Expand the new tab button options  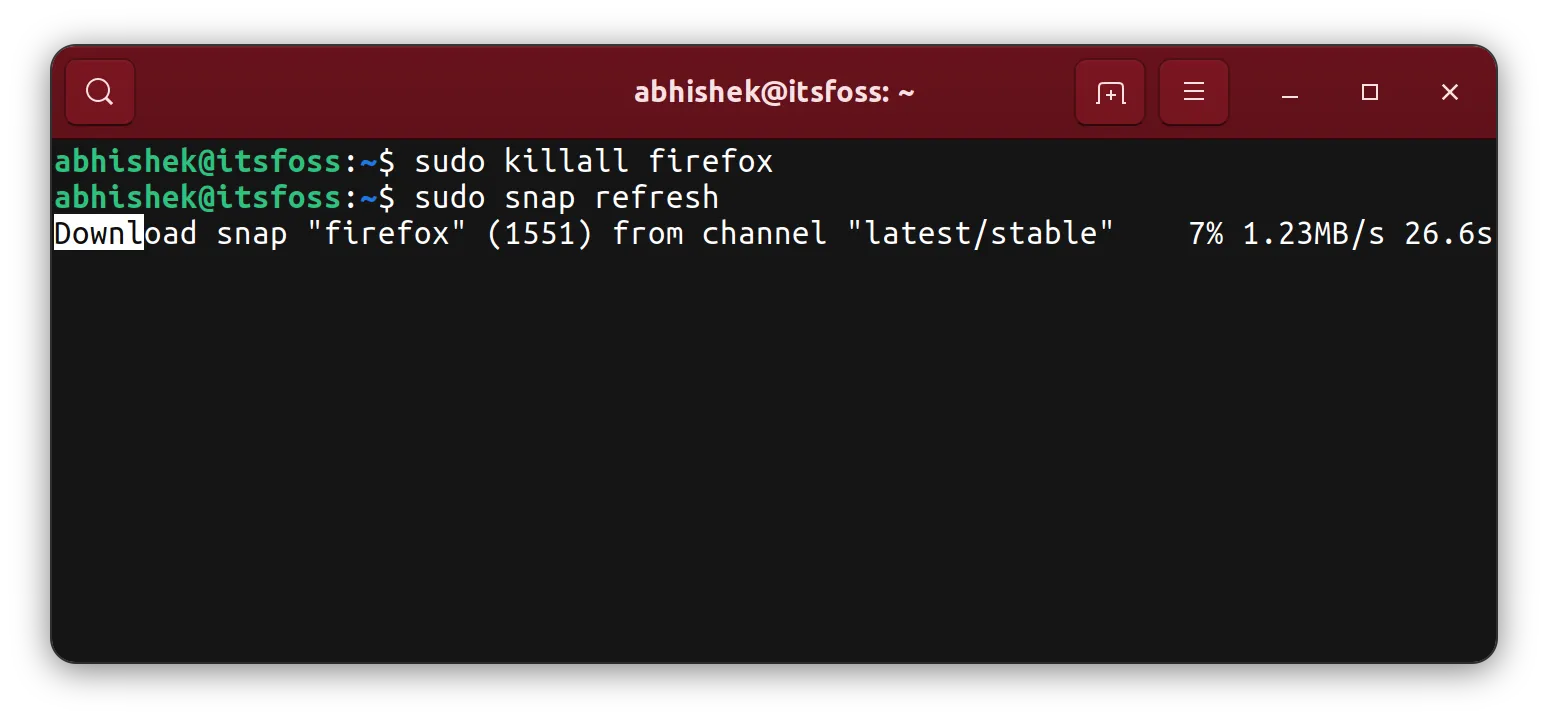click(x=1109, y=91)
